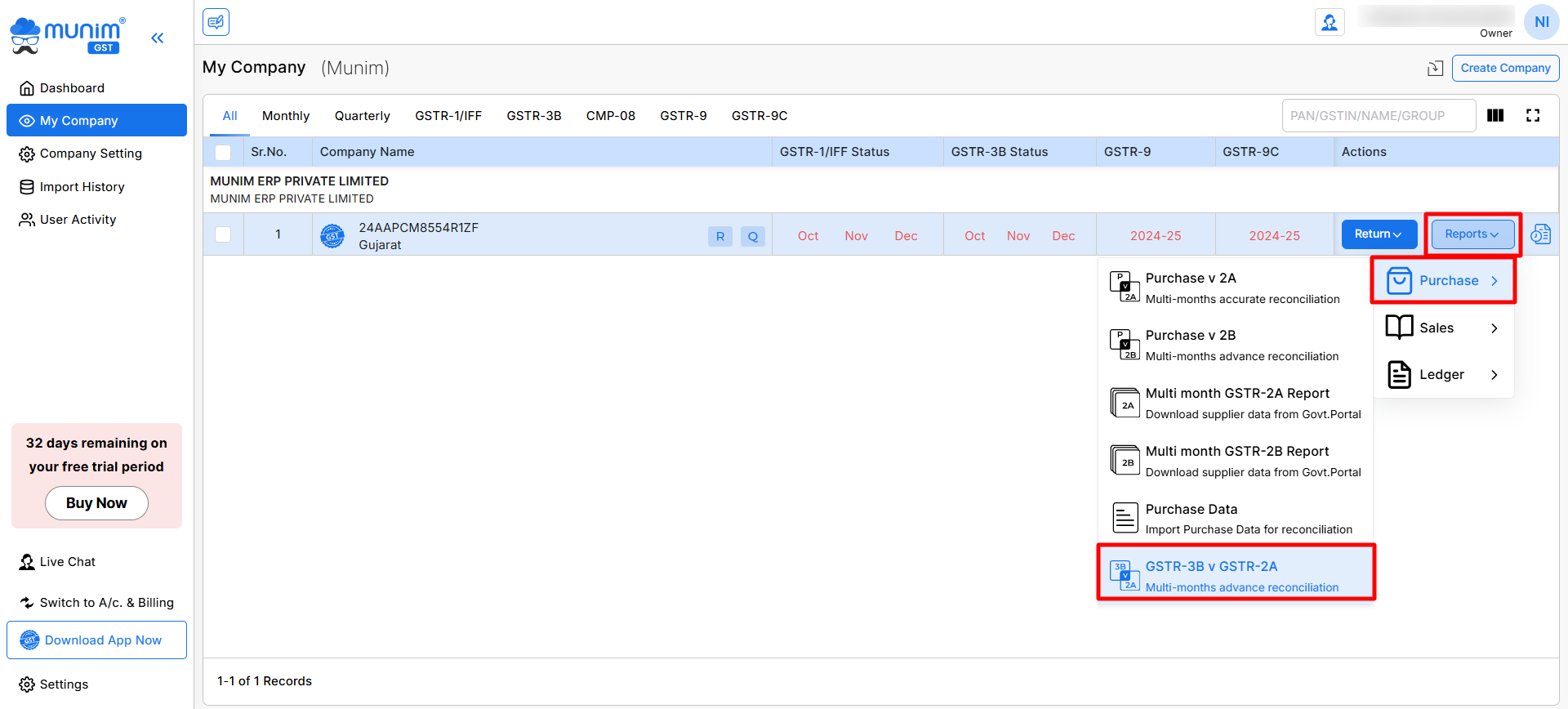The width and height of the screenshot is (1568, 709).
Task: Switch to the GSTR-3B tab
Action: (x=533, y=116)
